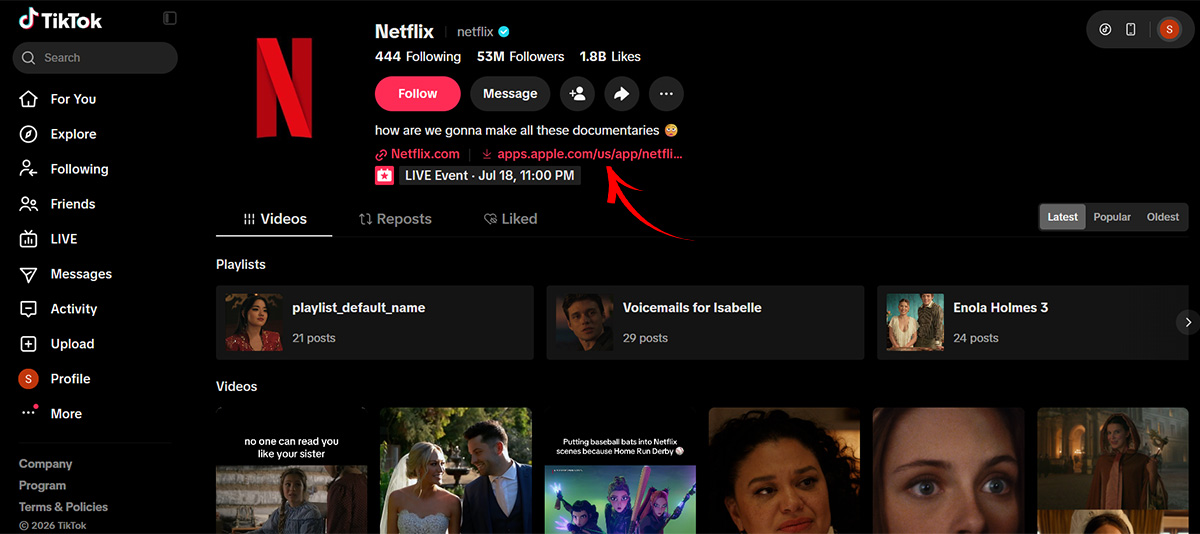
Task: Open the three-dot more options button
Action: coord(666,94)
